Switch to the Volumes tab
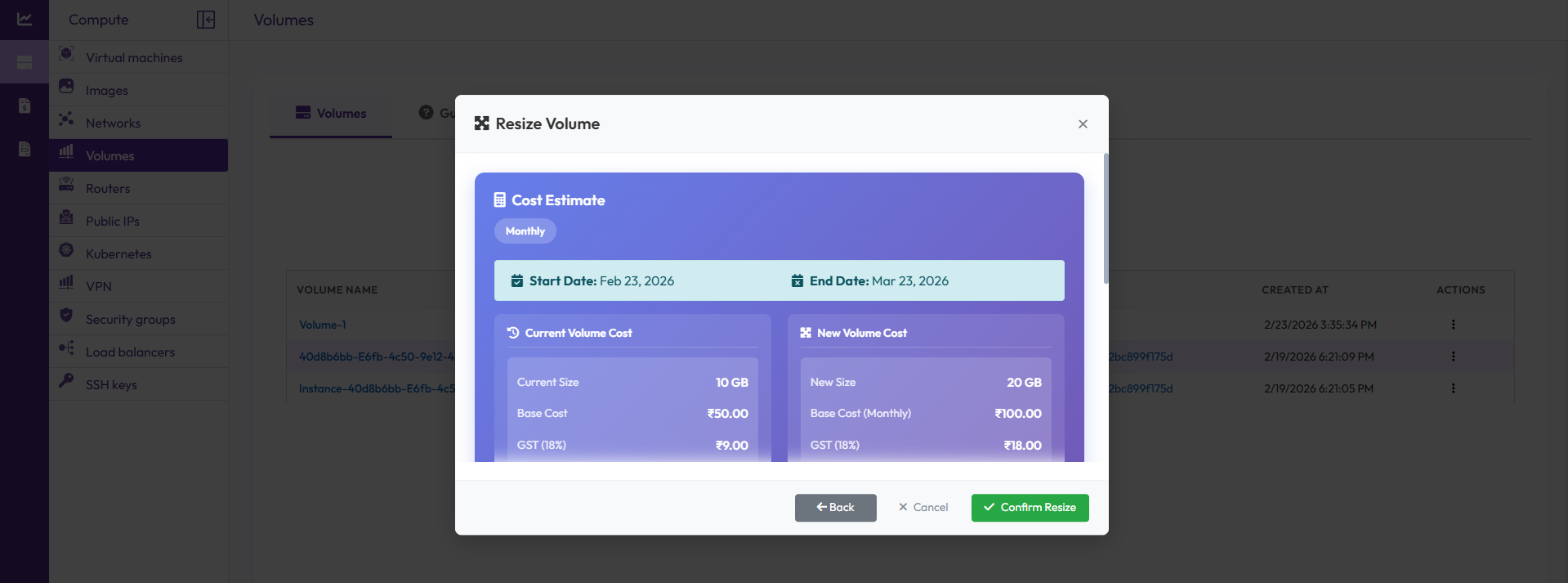This screenshot has height=583, width=1568. click(331, 114)
